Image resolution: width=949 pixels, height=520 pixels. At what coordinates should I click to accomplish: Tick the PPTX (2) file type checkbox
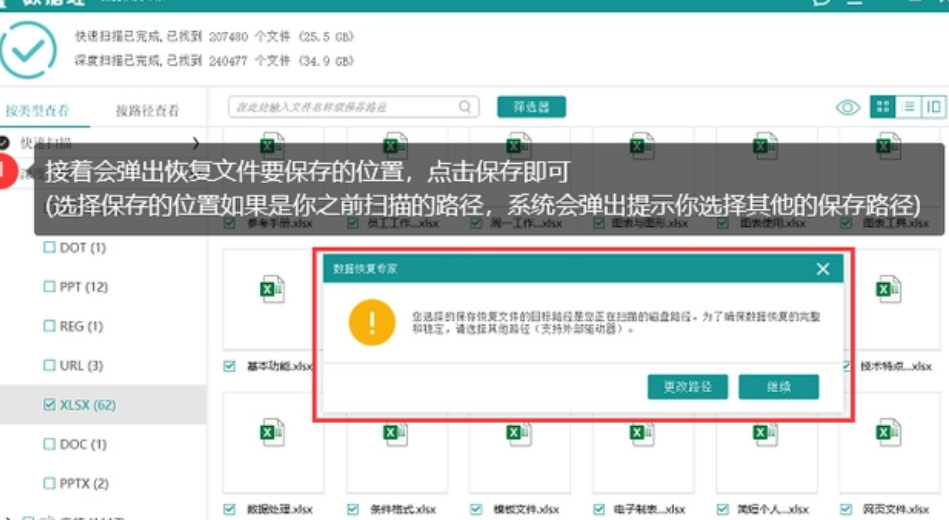[50, 484]
